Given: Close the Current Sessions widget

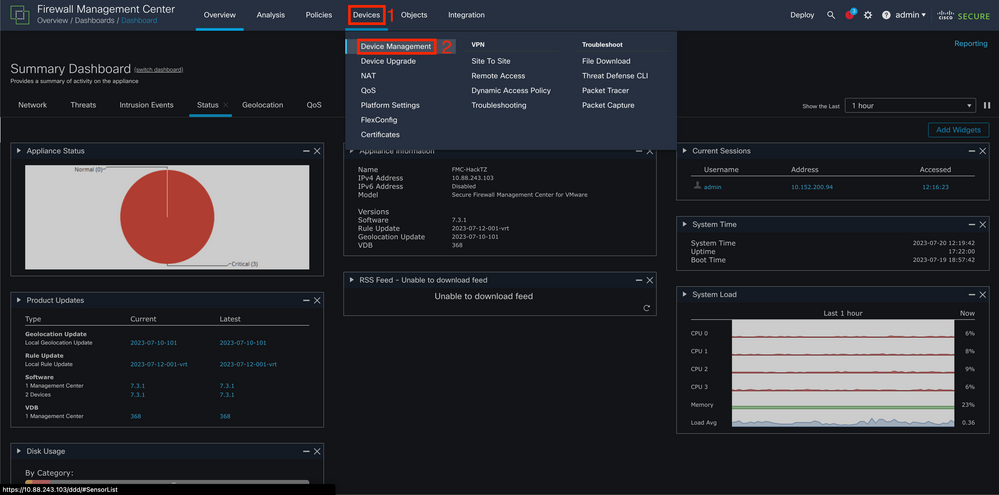Looking at the screenshot, I should [982, 151].
